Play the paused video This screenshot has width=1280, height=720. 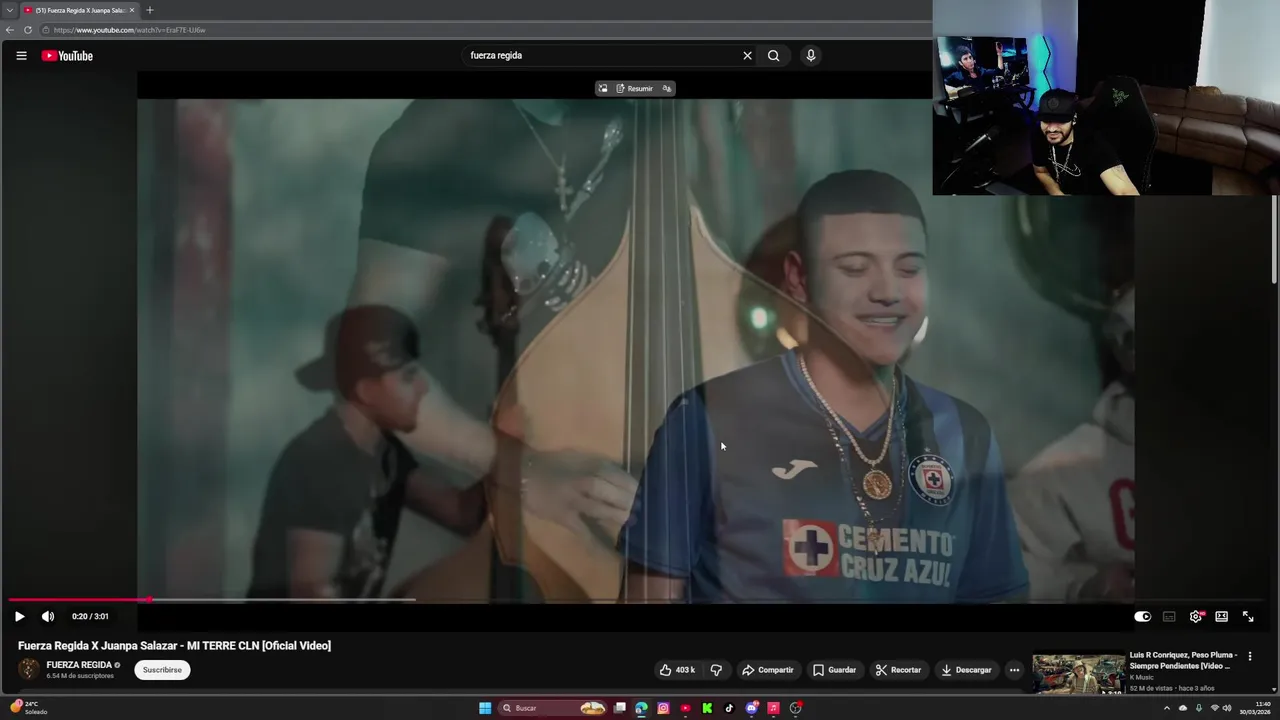point(19,616)
